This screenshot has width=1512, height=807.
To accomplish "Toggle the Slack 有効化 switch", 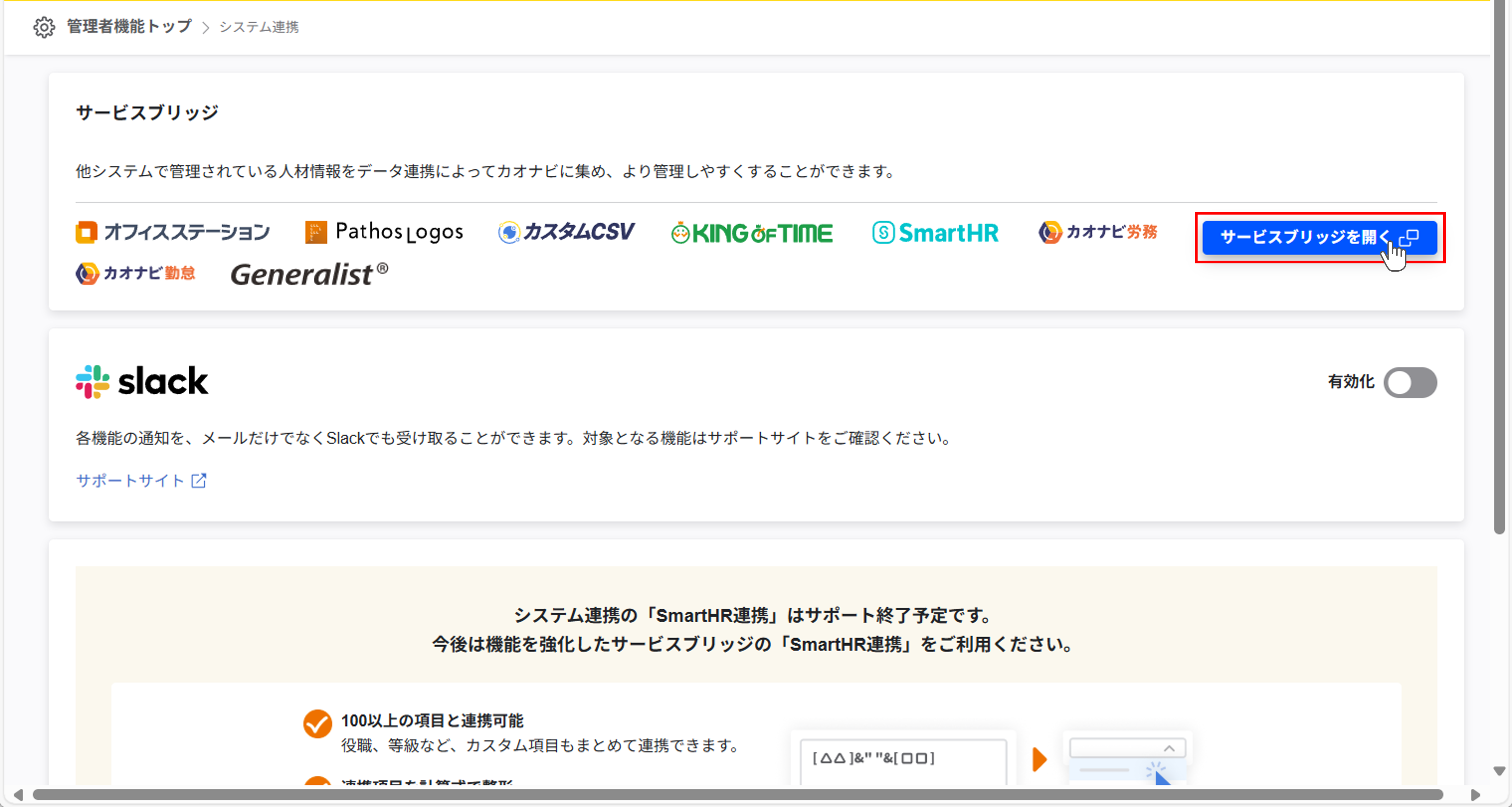I will (1410, 383).
